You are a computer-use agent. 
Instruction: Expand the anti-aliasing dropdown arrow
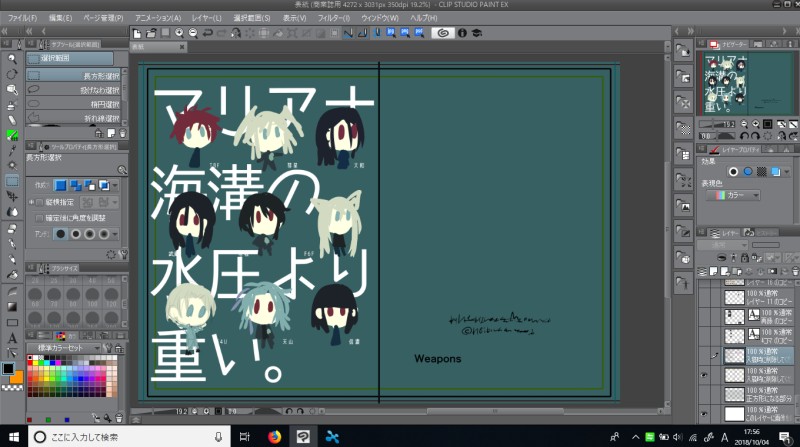point(115,234)
